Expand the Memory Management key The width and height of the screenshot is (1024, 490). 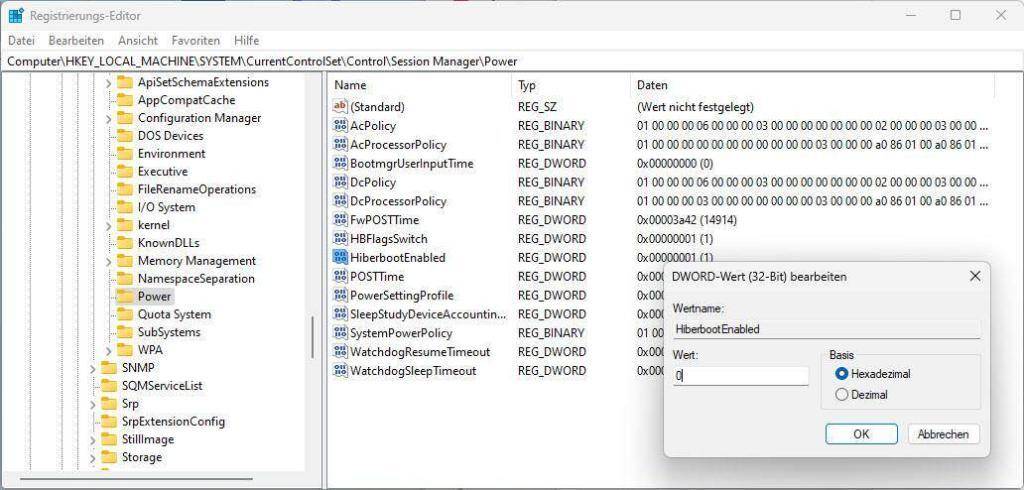point(108,261)
